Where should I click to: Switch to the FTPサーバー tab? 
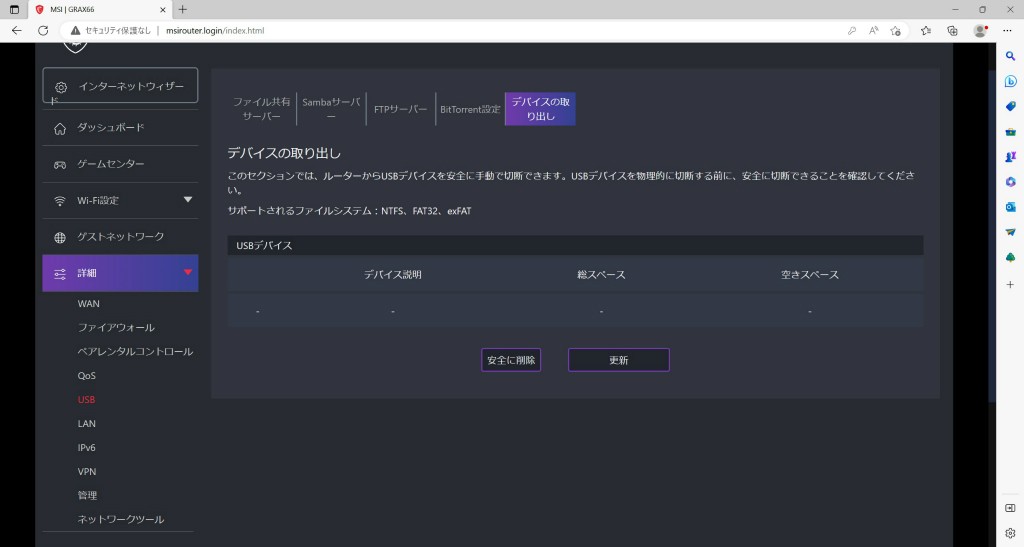[x=400, y=109]
